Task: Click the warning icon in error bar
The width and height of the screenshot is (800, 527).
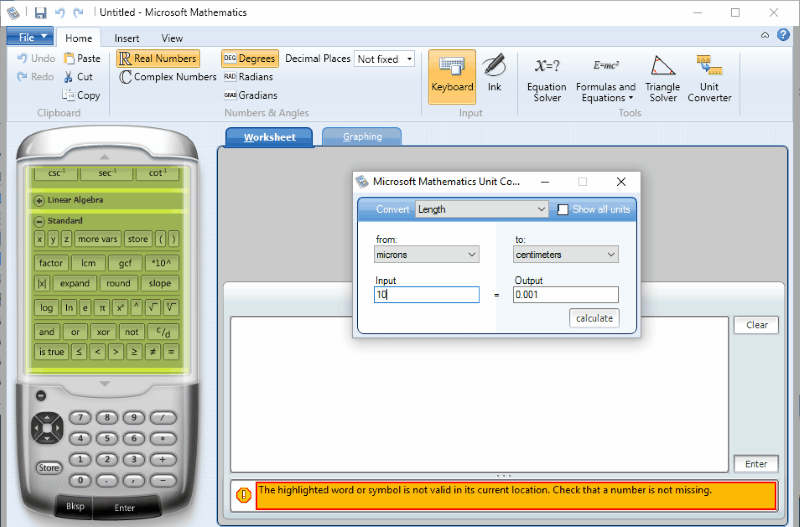Action: click(x=243, y=494)
